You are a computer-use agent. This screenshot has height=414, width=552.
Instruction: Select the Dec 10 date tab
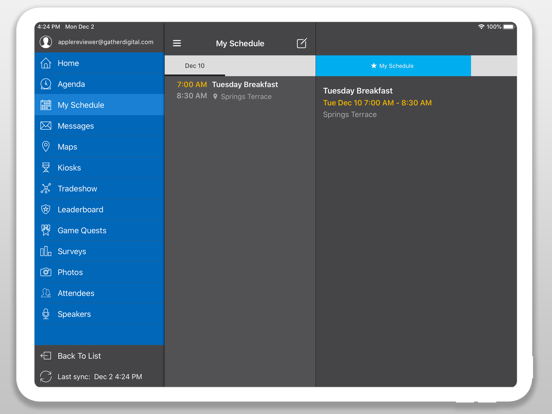coord(195,65)
